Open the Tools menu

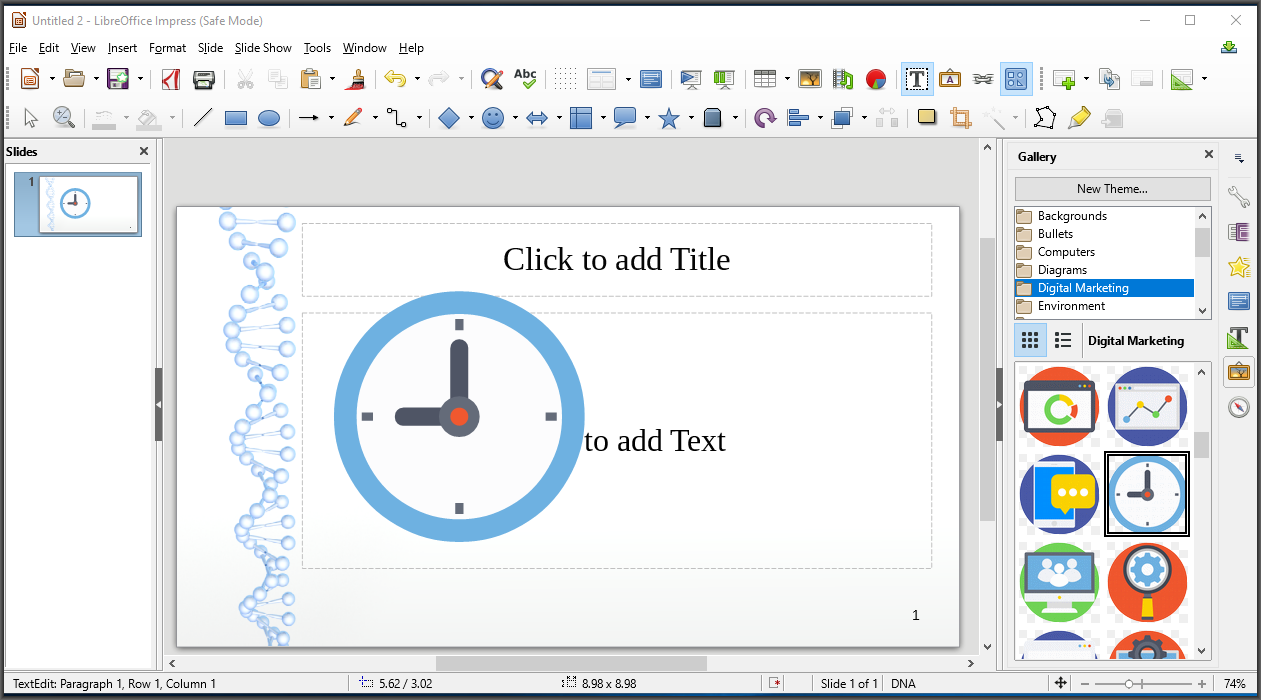click(317, 48)
